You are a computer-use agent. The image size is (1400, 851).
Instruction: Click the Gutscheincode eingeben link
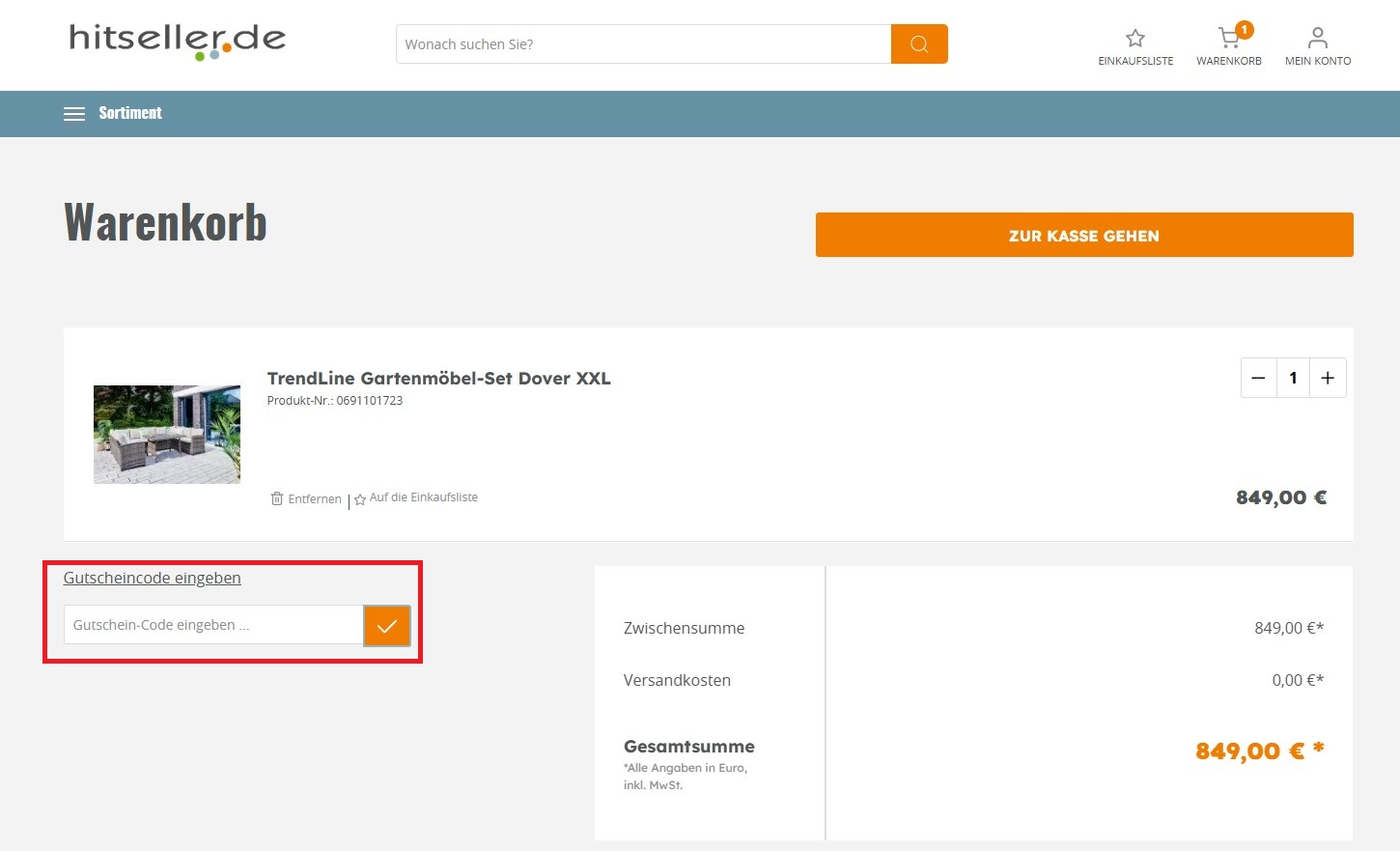[153, 578]
